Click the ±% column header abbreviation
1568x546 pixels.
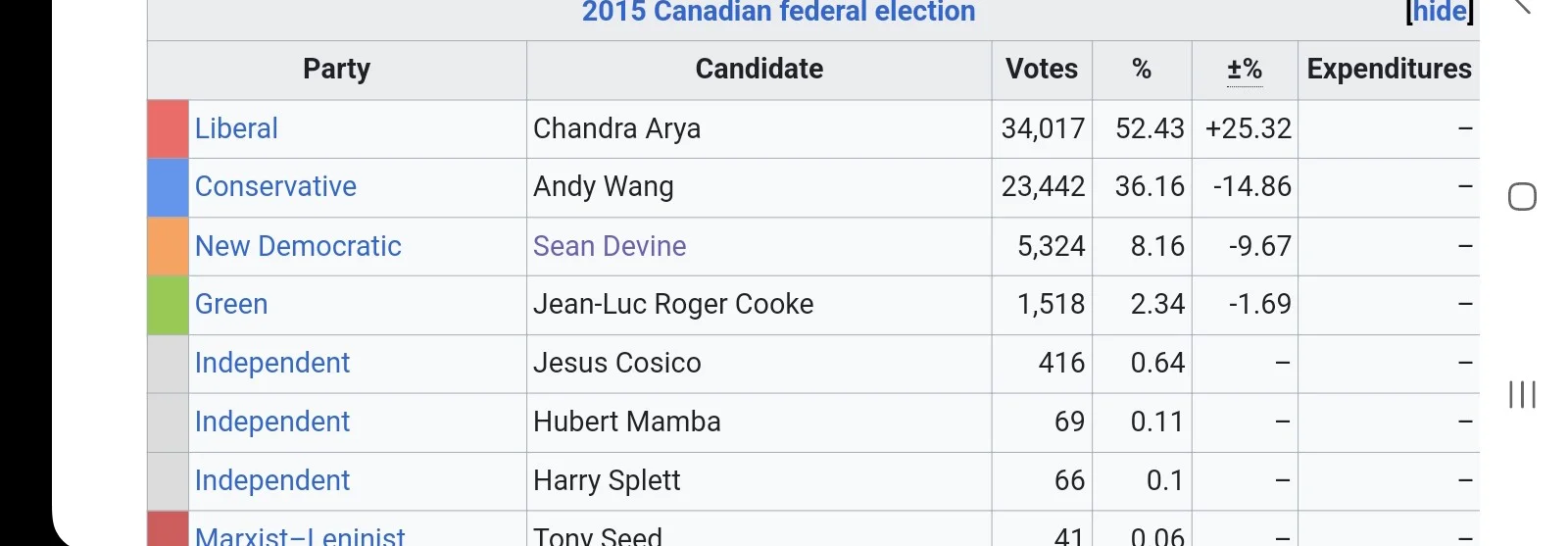point(1245,70)
